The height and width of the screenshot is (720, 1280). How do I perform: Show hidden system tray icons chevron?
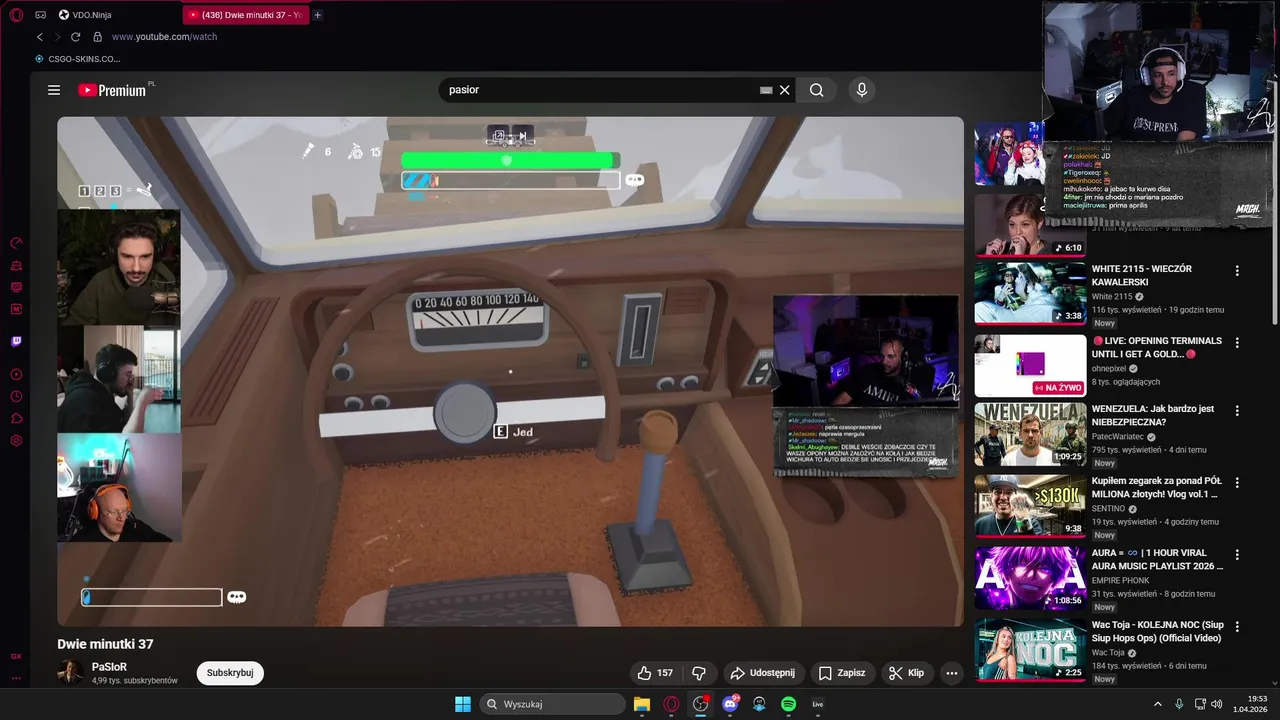pyautogui.click(x=1158, y=704)
